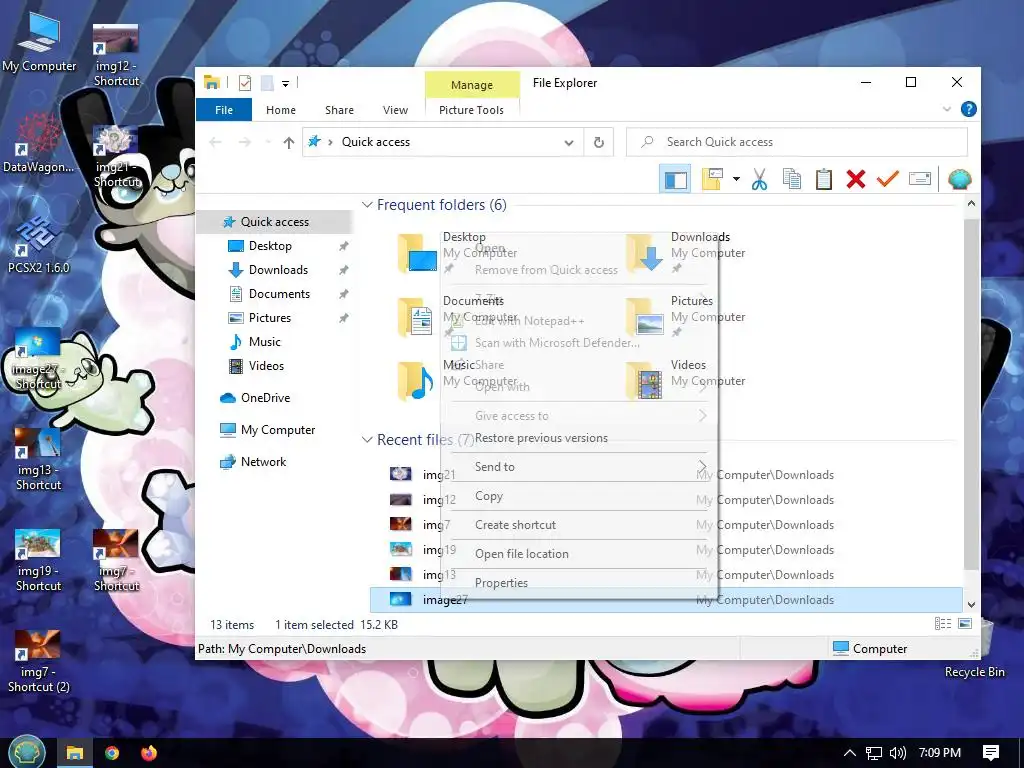Open the Recycle Bin desktop icon
The width and height of the screenshot is (1024, 768).
[974, 649]
